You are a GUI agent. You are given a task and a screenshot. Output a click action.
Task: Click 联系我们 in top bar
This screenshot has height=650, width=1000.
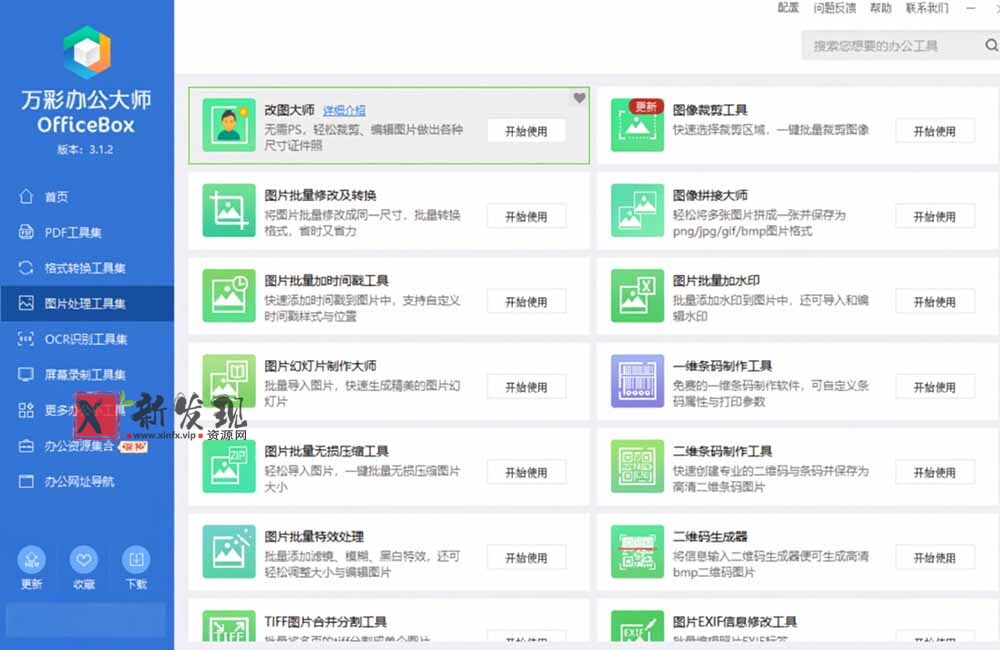927,8
